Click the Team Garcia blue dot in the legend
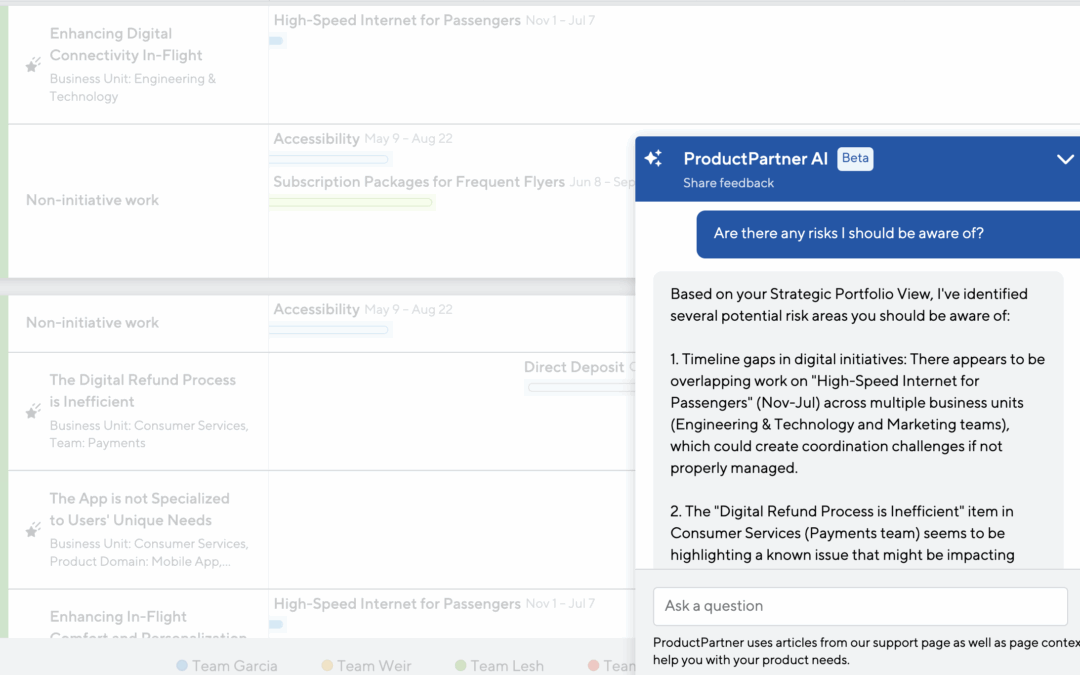This screenshot has height=675, width=1080. [x=182, y=665]
